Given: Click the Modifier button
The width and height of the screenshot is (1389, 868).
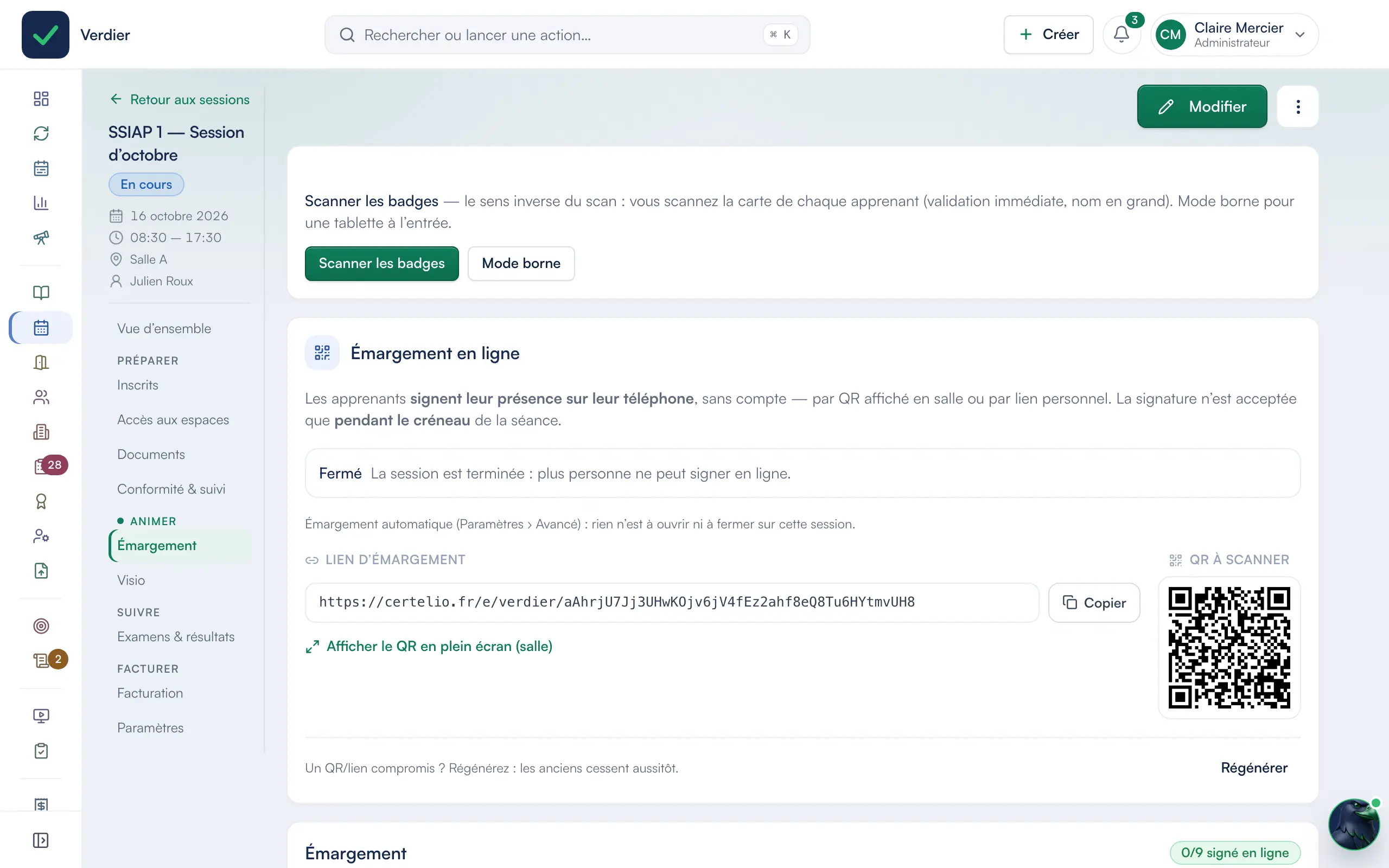Looking at the screenshot, I should tap(1202, 107).
